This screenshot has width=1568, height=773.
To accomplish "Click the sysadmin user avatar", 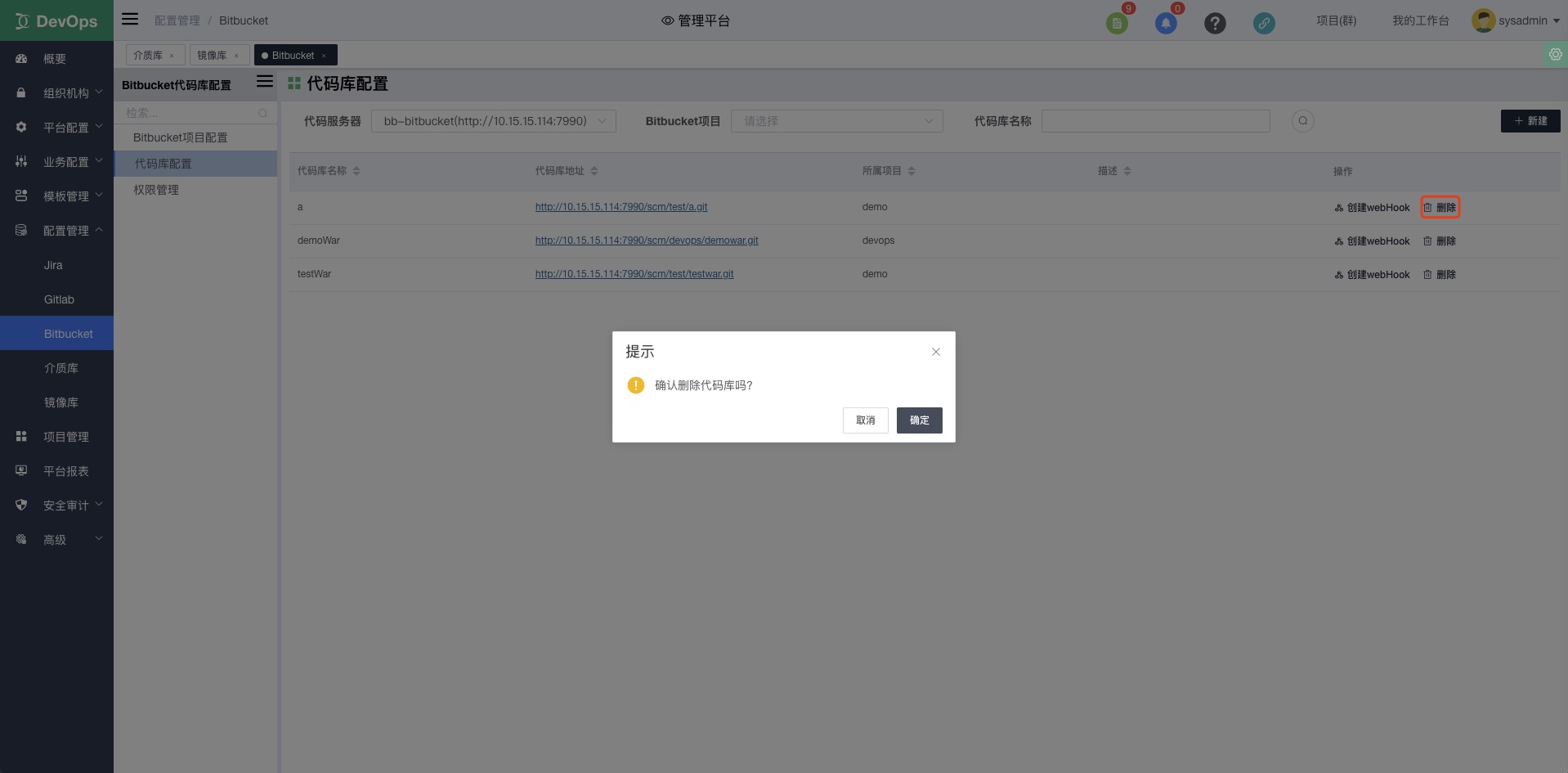I will coord(1483,20).
